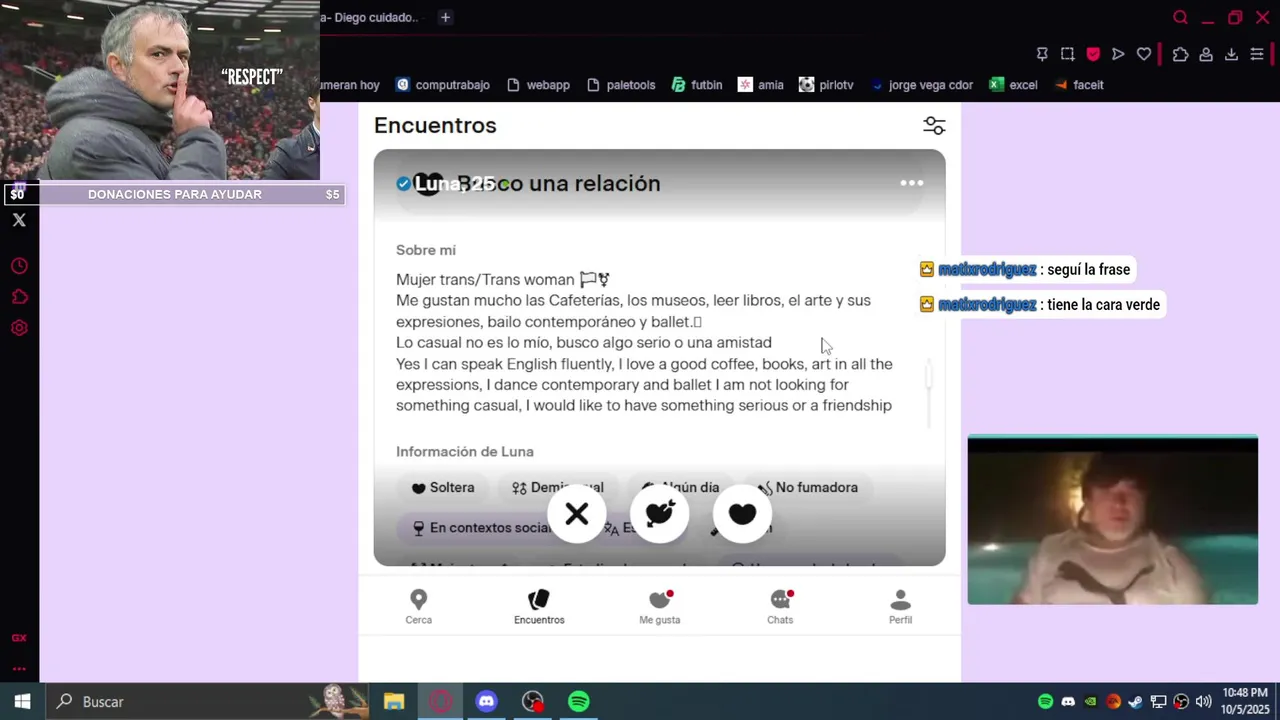Open the extensions cube sidebar icon
The image size is (1280, 720).
(x=19, y=297)
